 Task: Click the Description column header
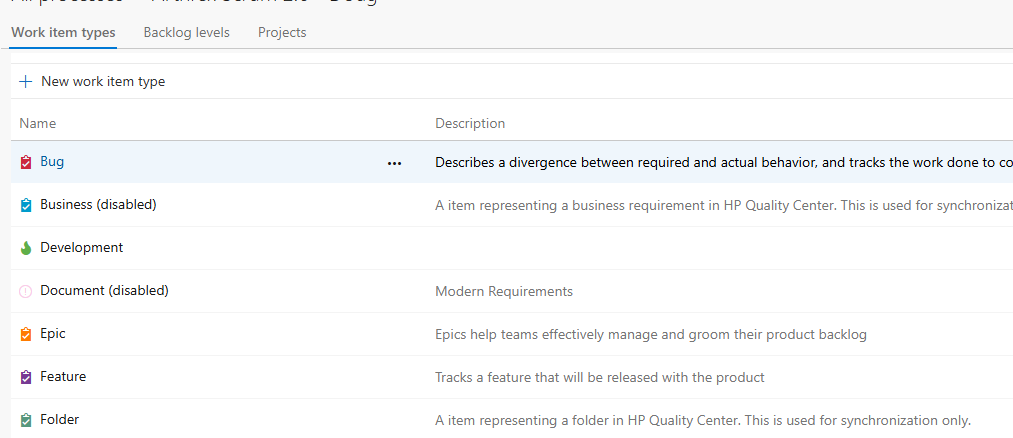point(470,123)
